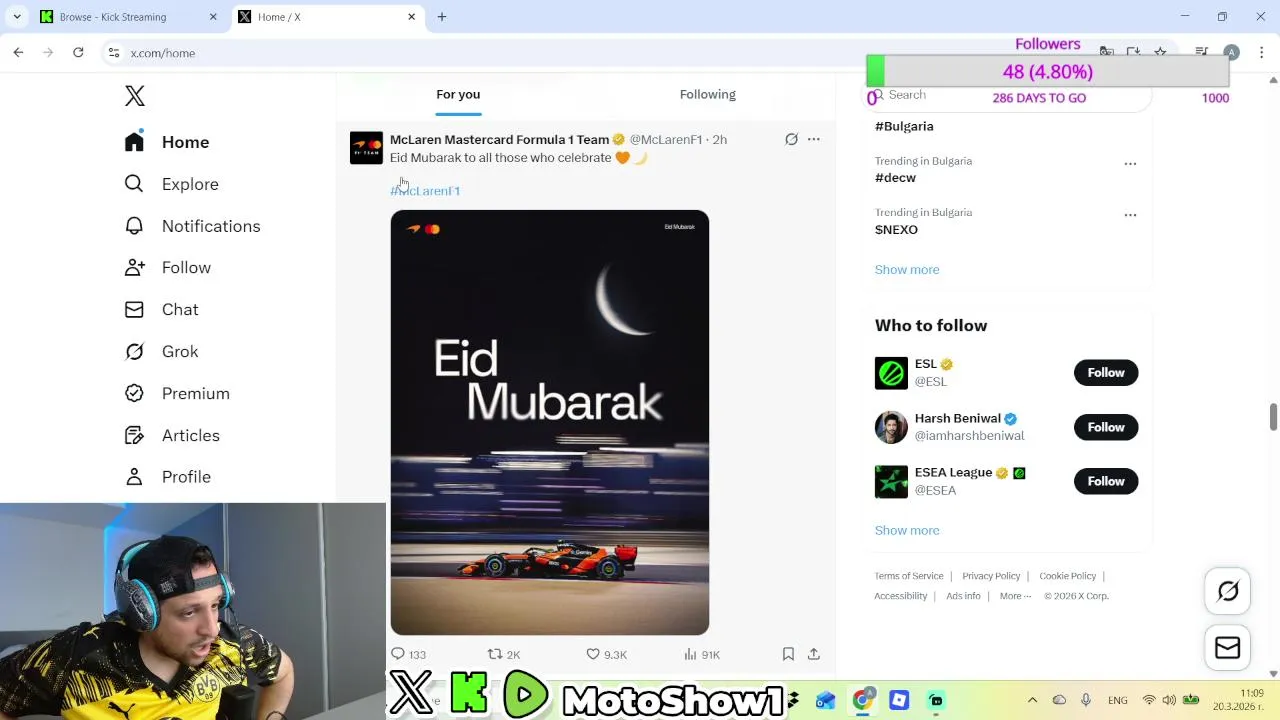
Task: Click the x.com/home address bar
Action: tap(162, 53)
